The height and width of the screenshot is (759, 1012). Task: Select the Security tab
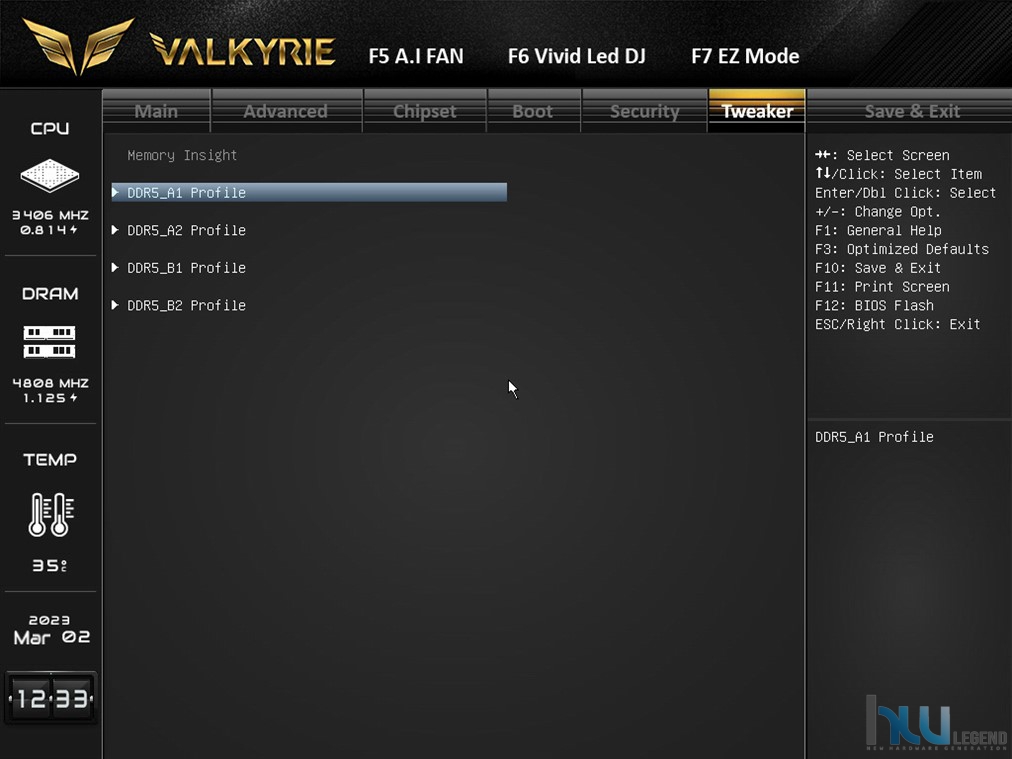click(x=645, y=111)
